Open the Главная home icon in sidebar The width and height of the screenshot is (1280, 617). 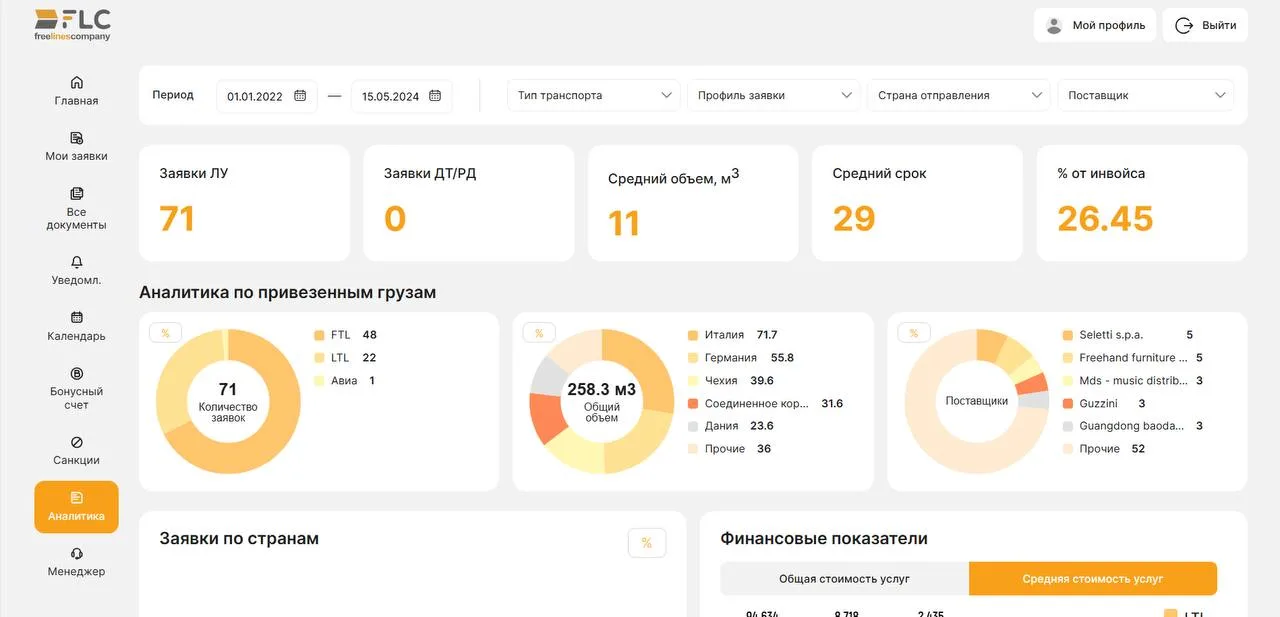(77, 82)
